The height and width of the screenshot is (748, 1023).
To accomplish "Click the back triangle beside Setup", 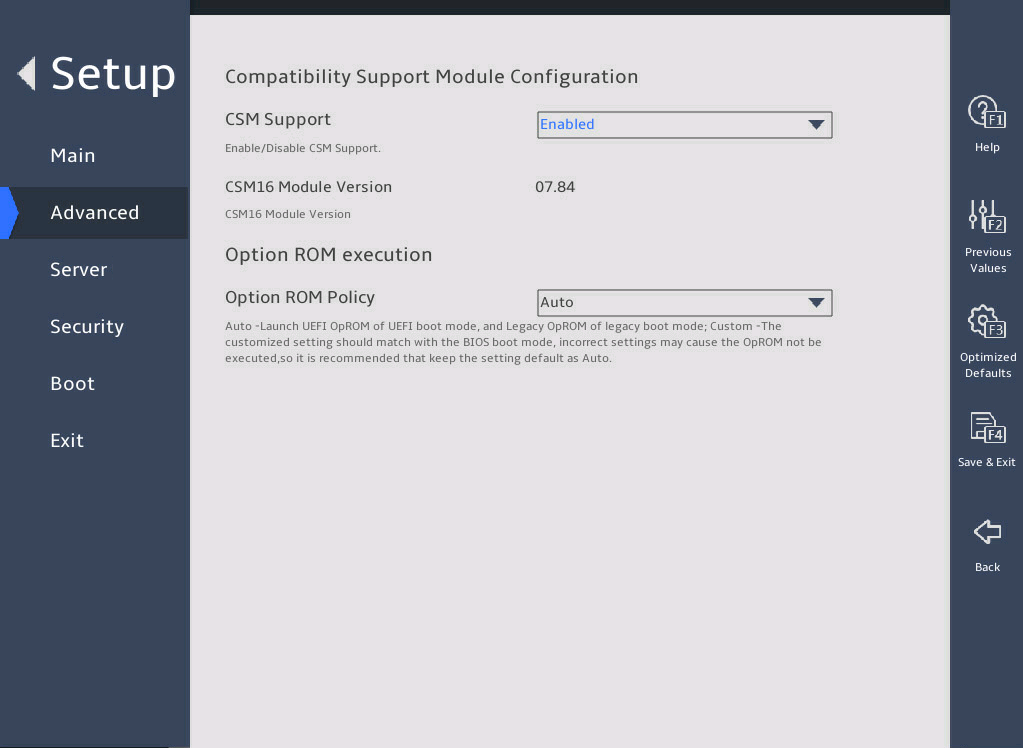I will click(26, 73).
